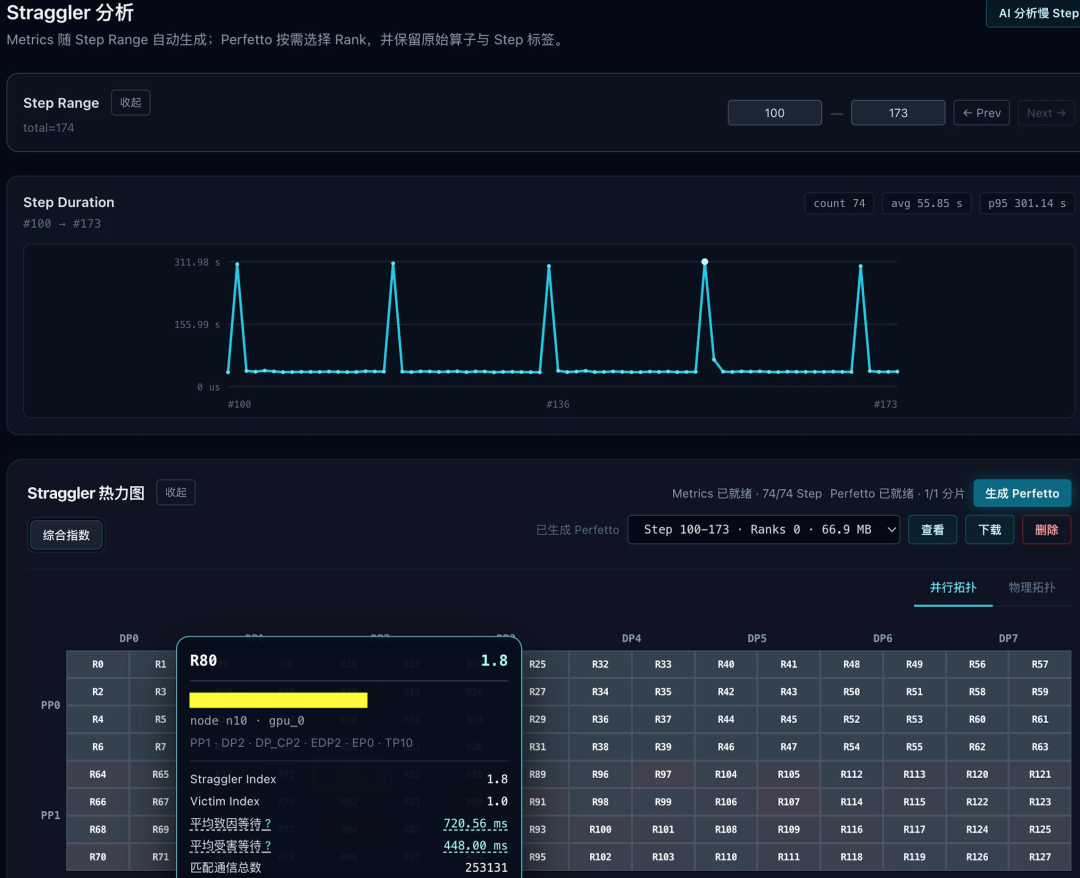Download the Perfetto file with 下载
The image size is (1080, 878).
point(990,530)
